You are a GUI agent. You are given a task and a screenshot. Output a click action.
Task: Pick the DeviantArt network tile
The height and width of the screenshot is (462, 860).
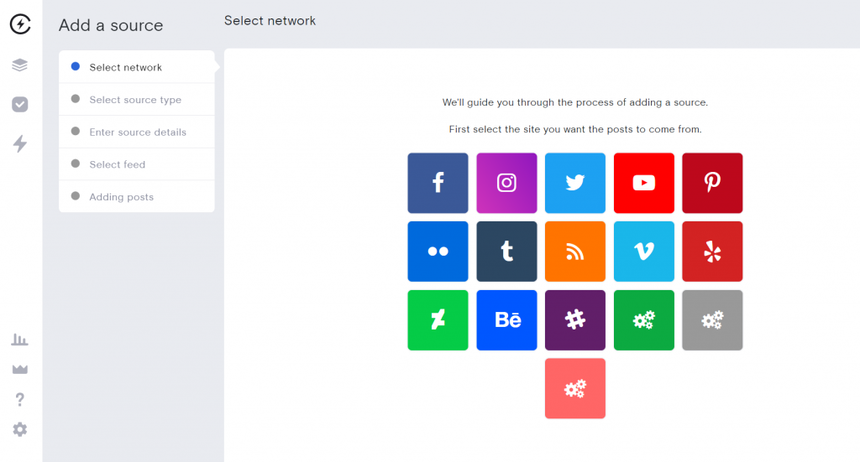[437, 320]
